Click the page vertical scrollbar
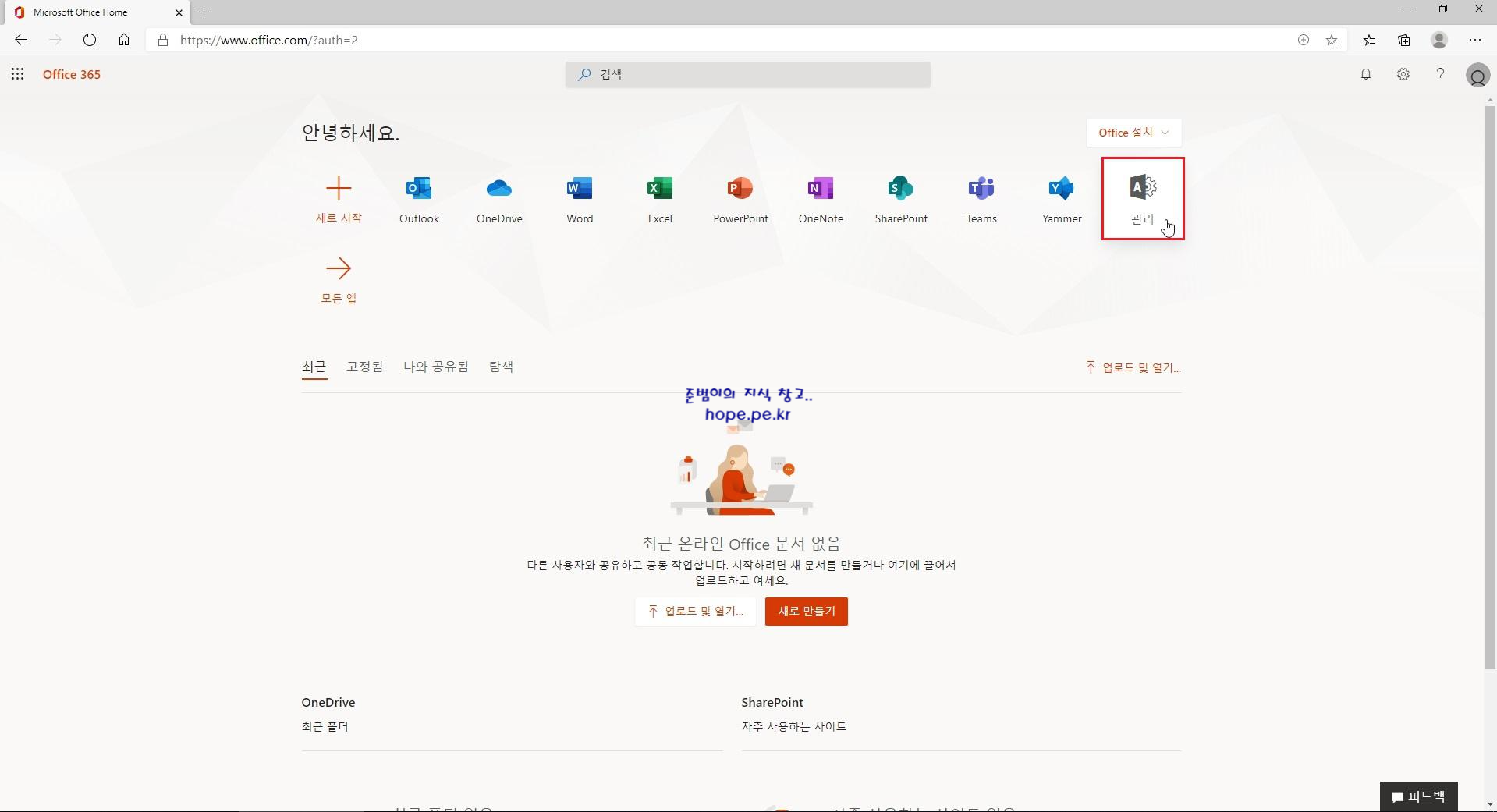The height and width of the screenshot is (812, 1497). (x=1490, y=386)
